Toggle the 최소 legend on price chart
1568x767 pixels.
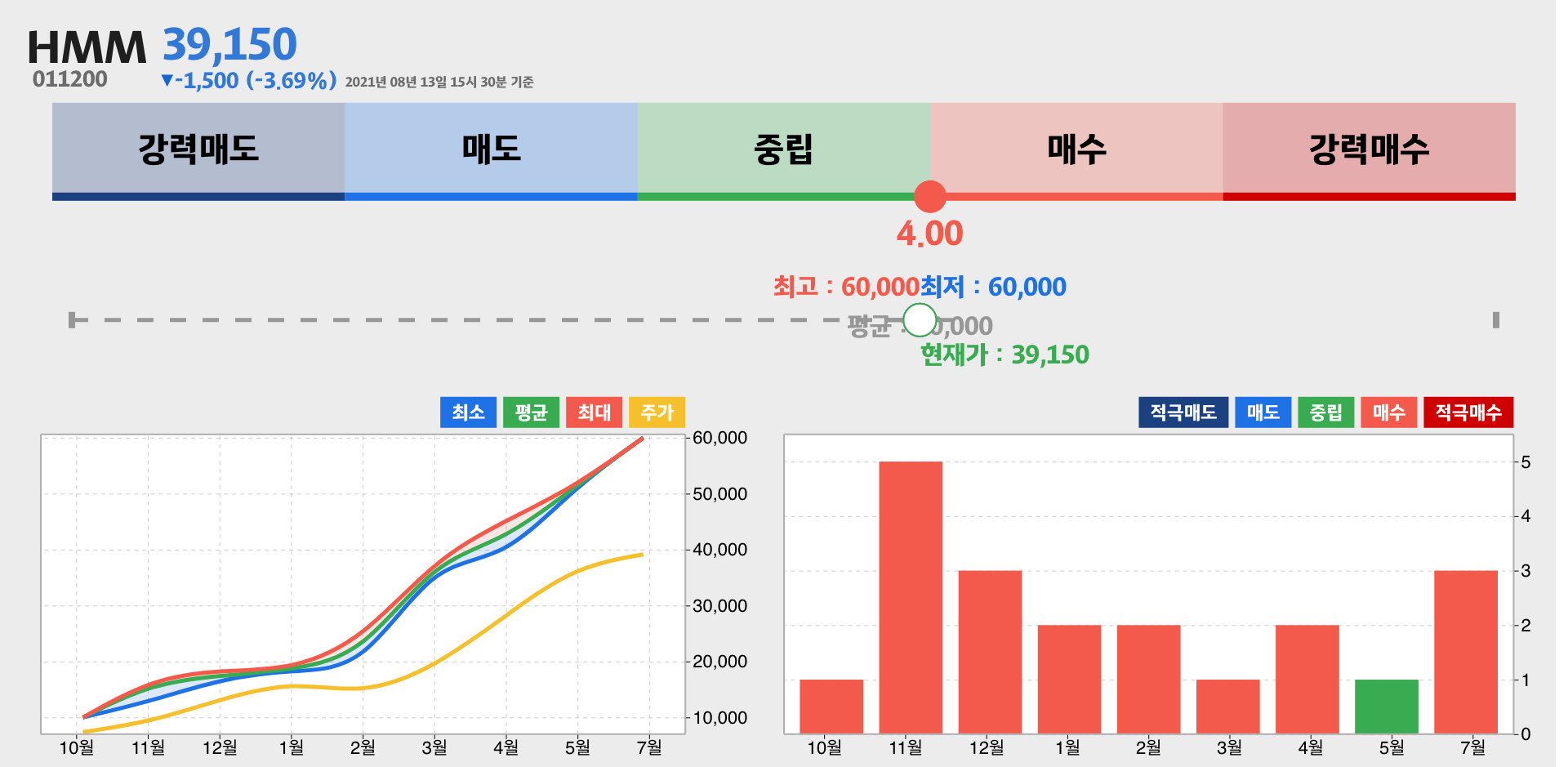tap(468, 412)
